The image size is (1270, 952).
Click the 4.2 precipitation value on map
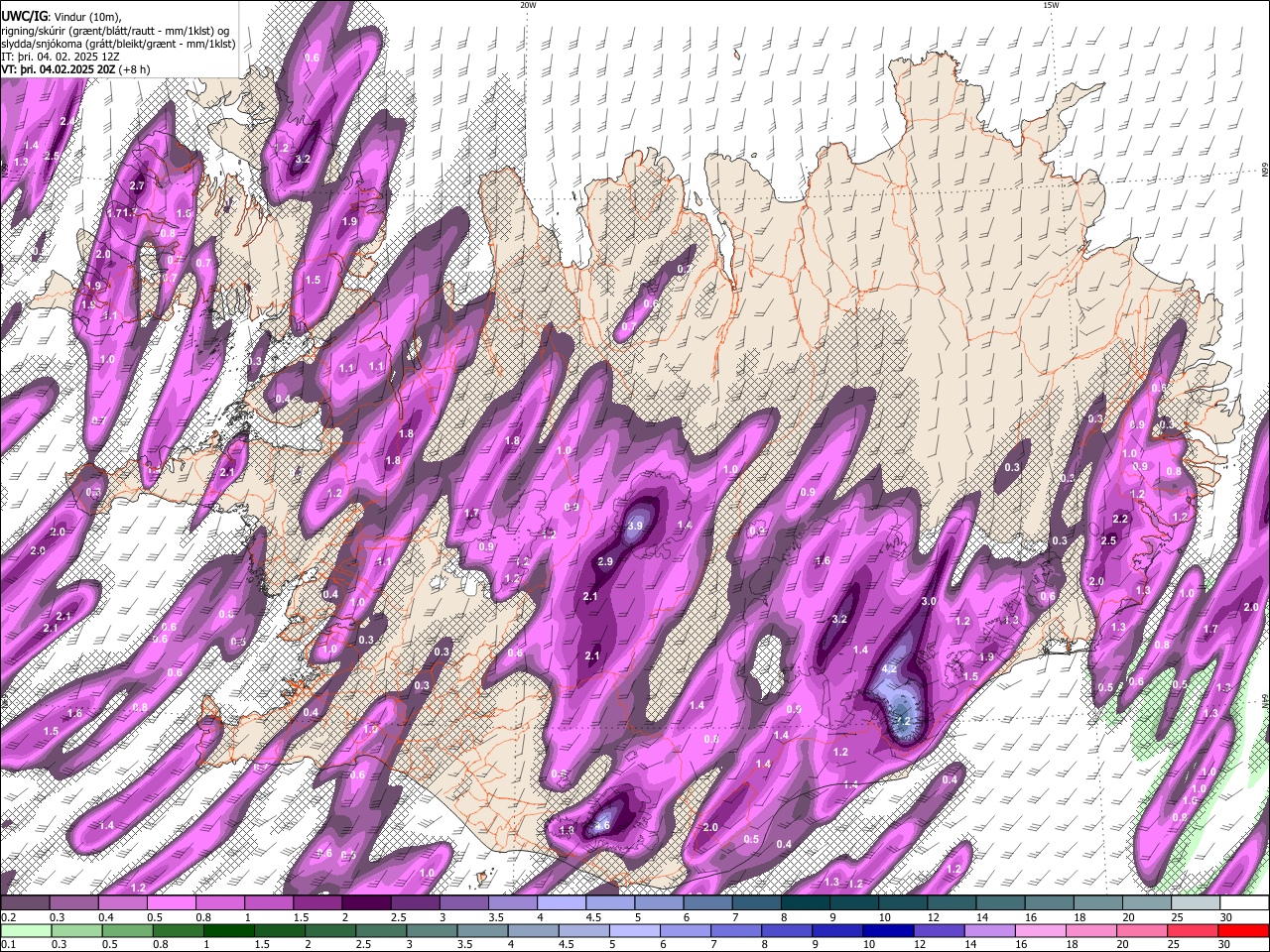tap(889, 669)
